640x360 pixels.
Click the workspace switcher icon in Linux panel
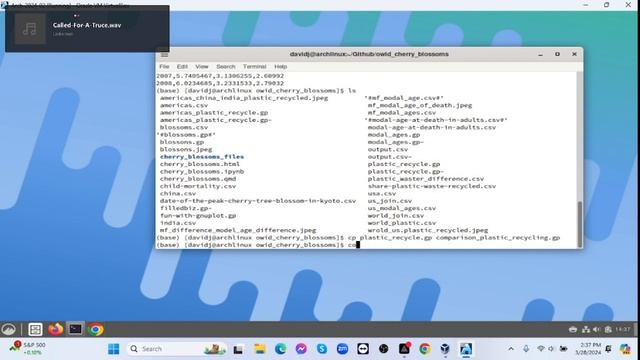(x=35, y=329)
